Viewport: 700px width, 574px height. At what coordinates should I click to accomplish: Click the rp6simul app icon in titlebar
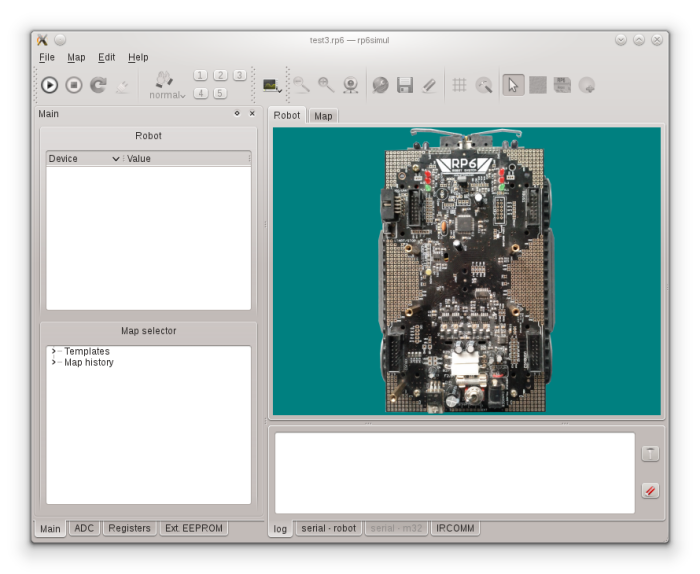pyautogui.click(x=42, y=40)
